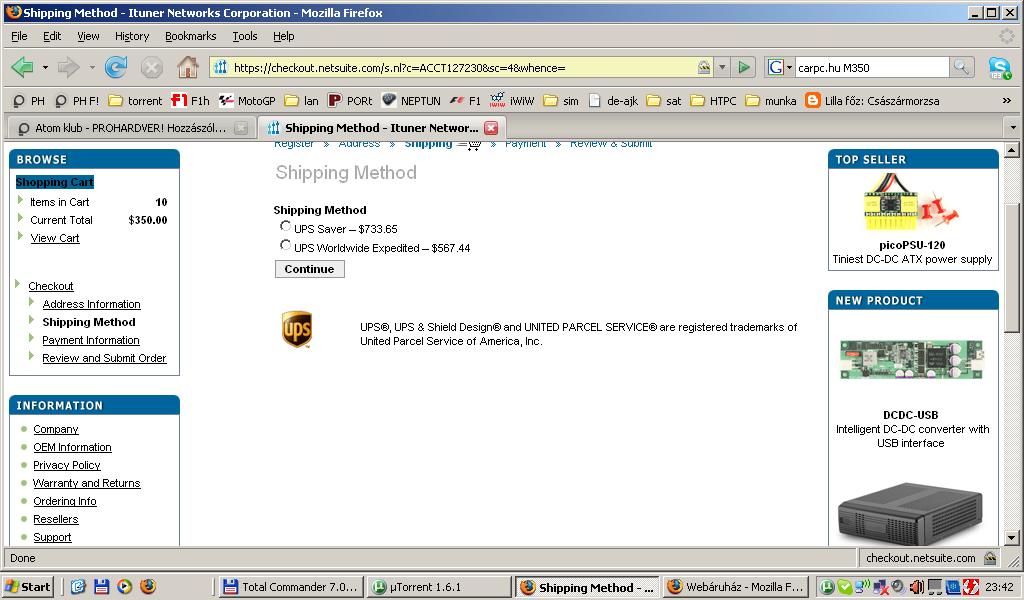1024x600 pixels.
Task: Open the Checkout link in the sidebar
Action: coord(51,286)
